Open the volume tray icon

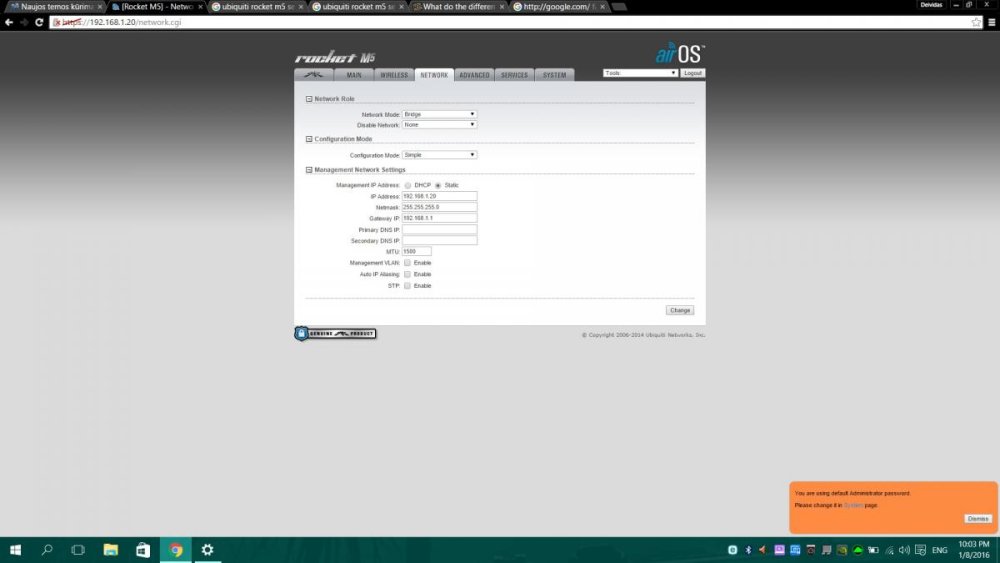click(x=904, y=550)
